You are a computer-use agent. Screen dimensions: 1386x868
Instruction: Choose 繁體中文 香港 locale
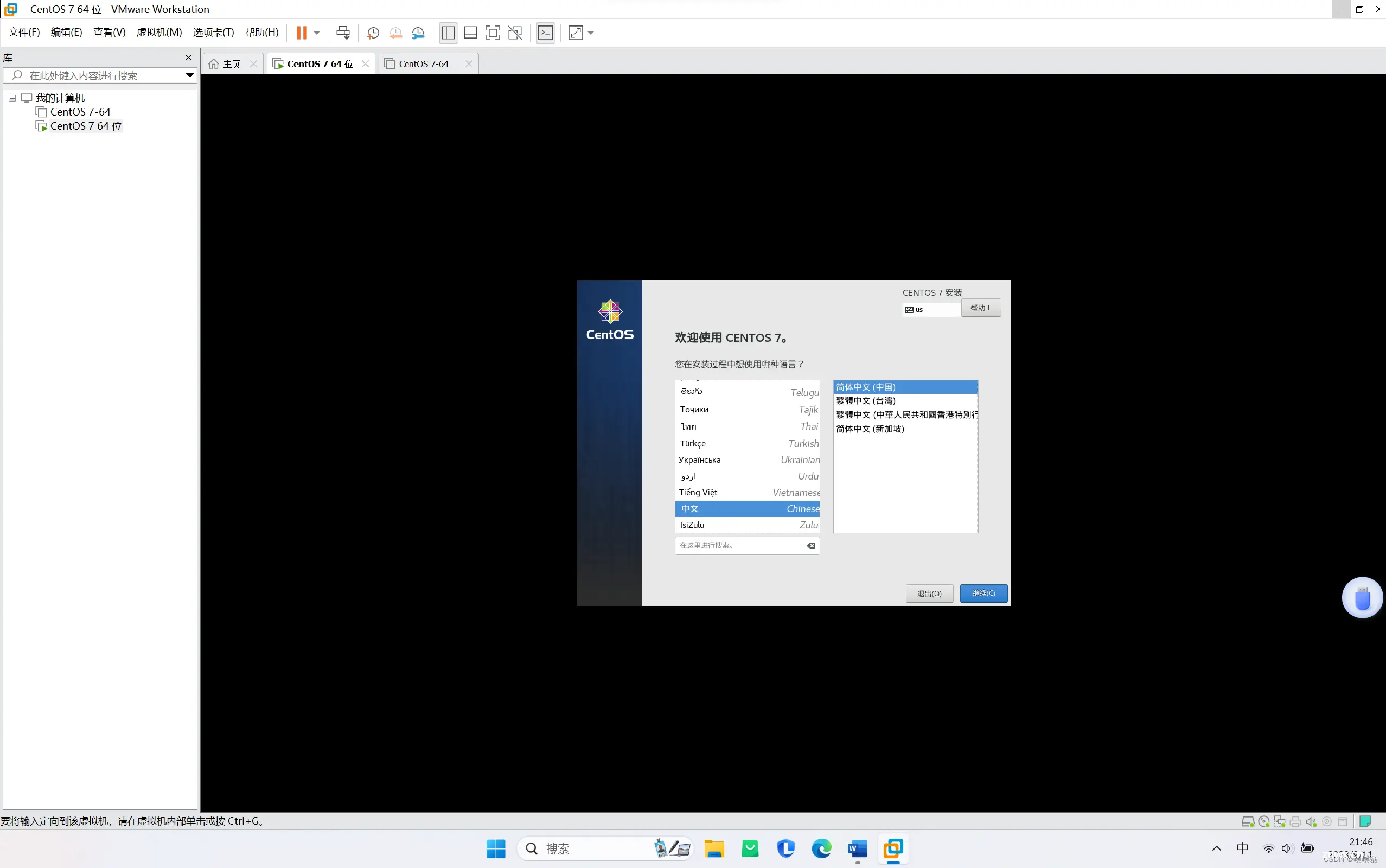coord(905,414)
